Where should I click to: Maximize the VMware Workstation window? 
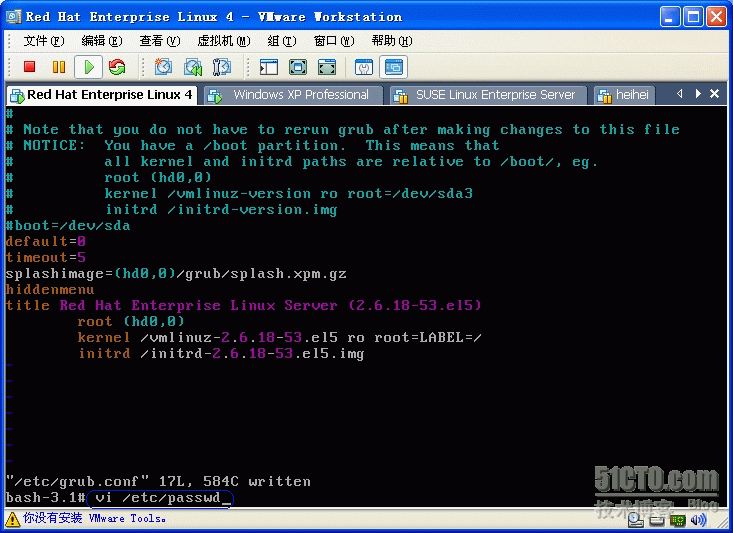point(693,17)
